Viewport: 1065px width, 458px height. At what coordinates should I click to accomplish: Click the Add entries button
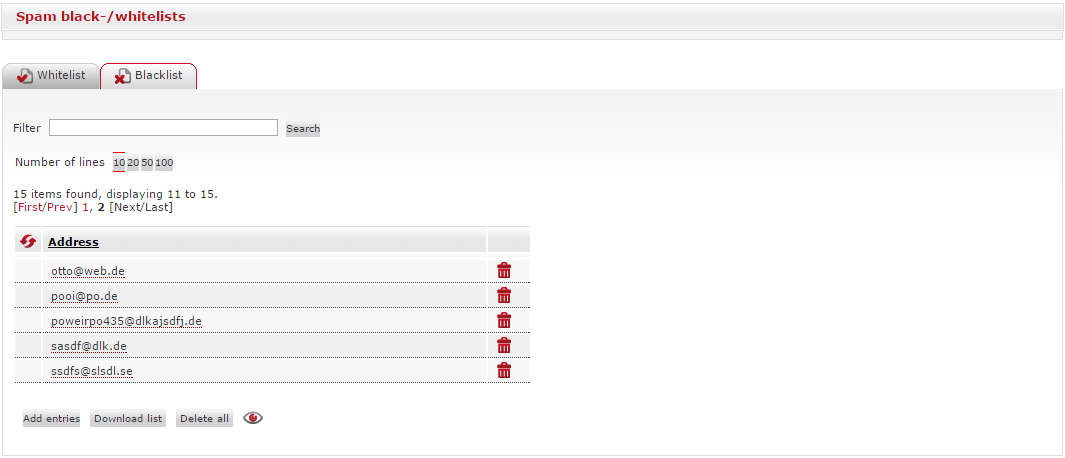pos(52,419)
